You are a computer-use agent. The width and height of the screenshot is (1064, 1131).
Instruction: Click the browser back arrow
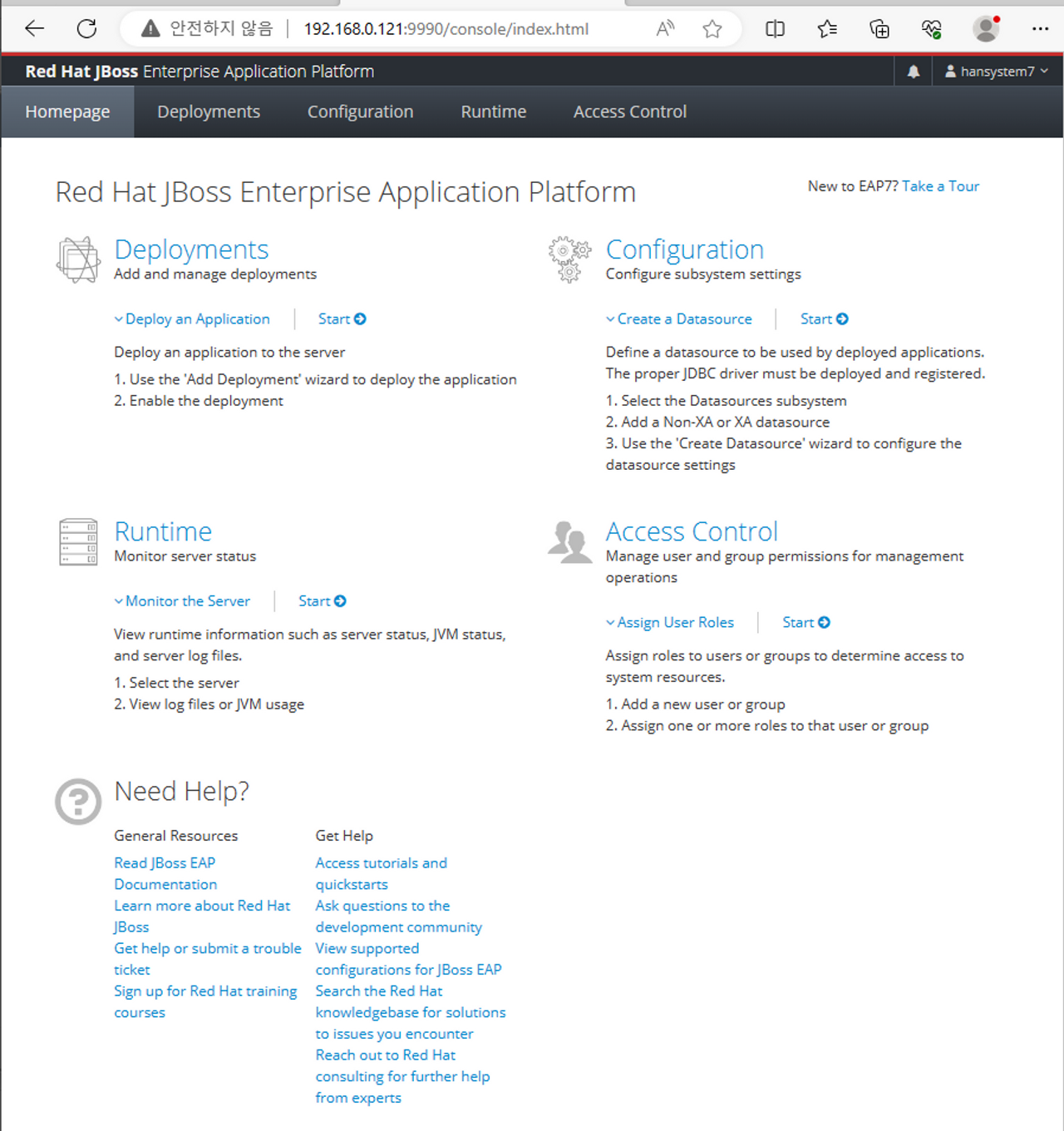pos(34,29)
